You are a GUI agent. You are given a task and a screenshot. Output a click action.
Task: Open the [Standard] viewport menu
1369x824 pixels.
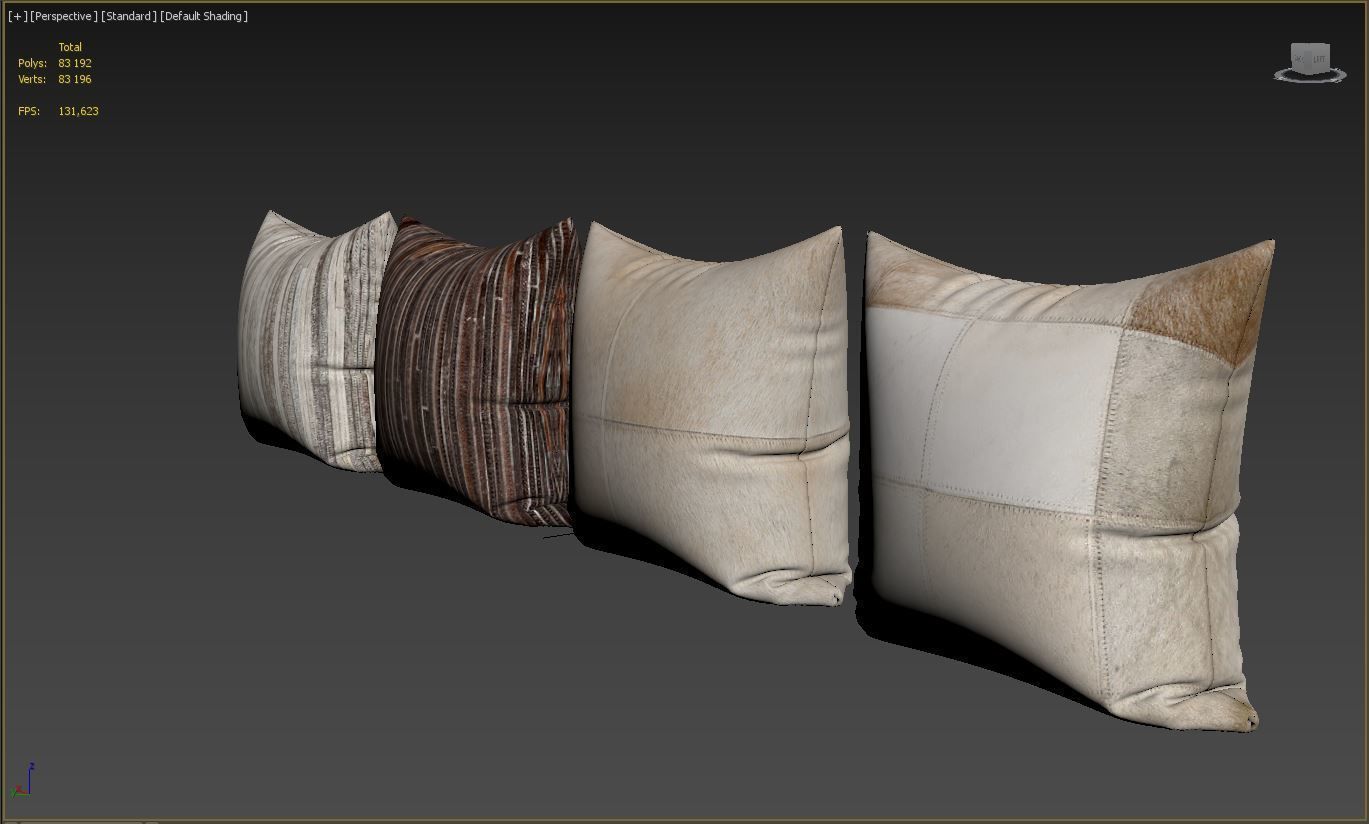tap(129, 16)
